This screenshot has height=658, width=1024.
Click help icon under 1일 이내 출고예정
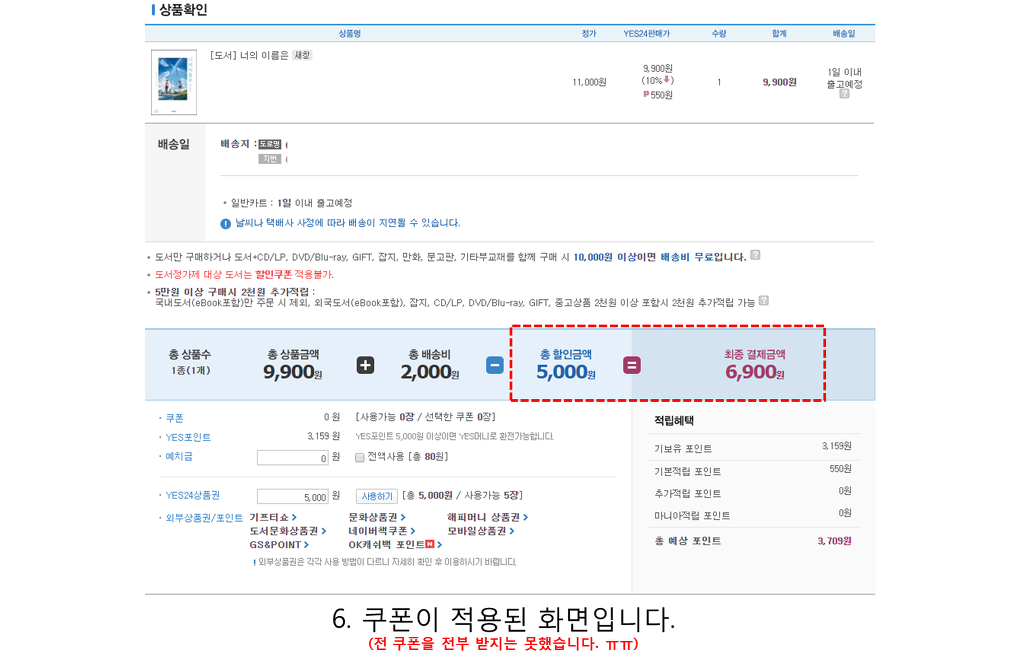[844, 94]
